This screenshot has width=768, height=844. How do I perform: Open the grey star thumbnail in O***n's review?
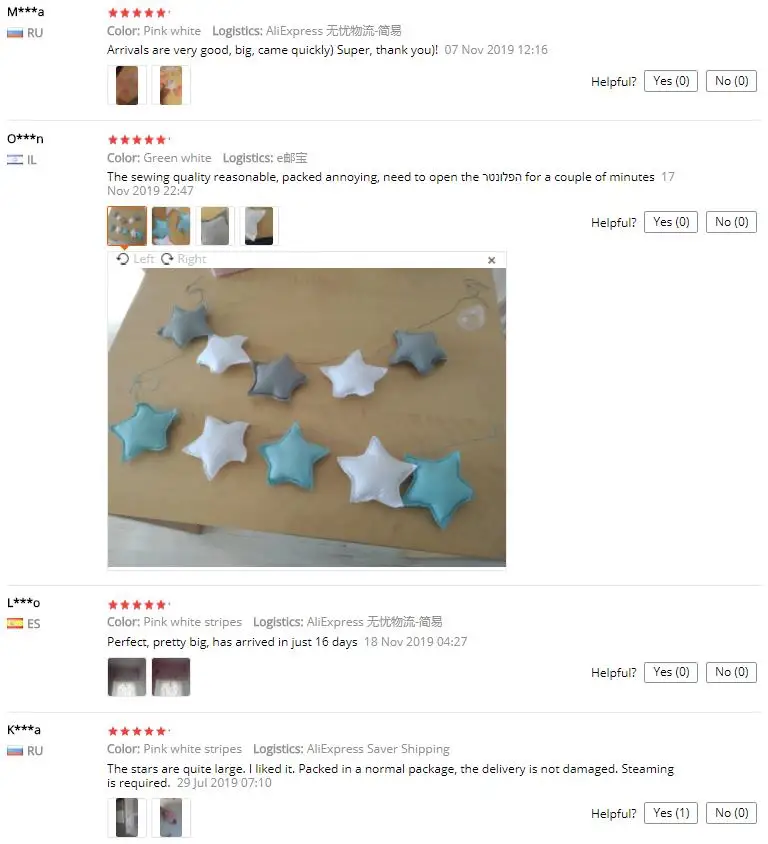point(215,226)
